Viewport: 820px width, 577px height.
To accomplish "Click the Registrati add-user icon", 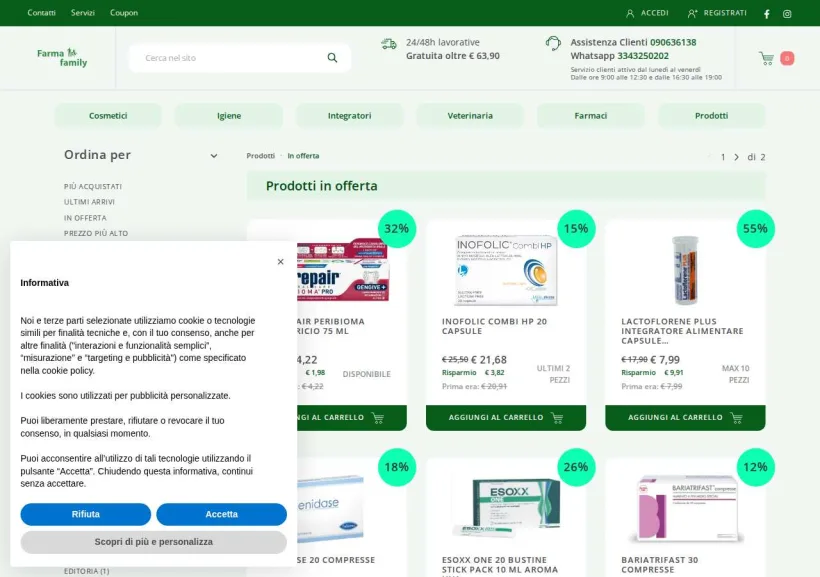I will coord(692,14).
